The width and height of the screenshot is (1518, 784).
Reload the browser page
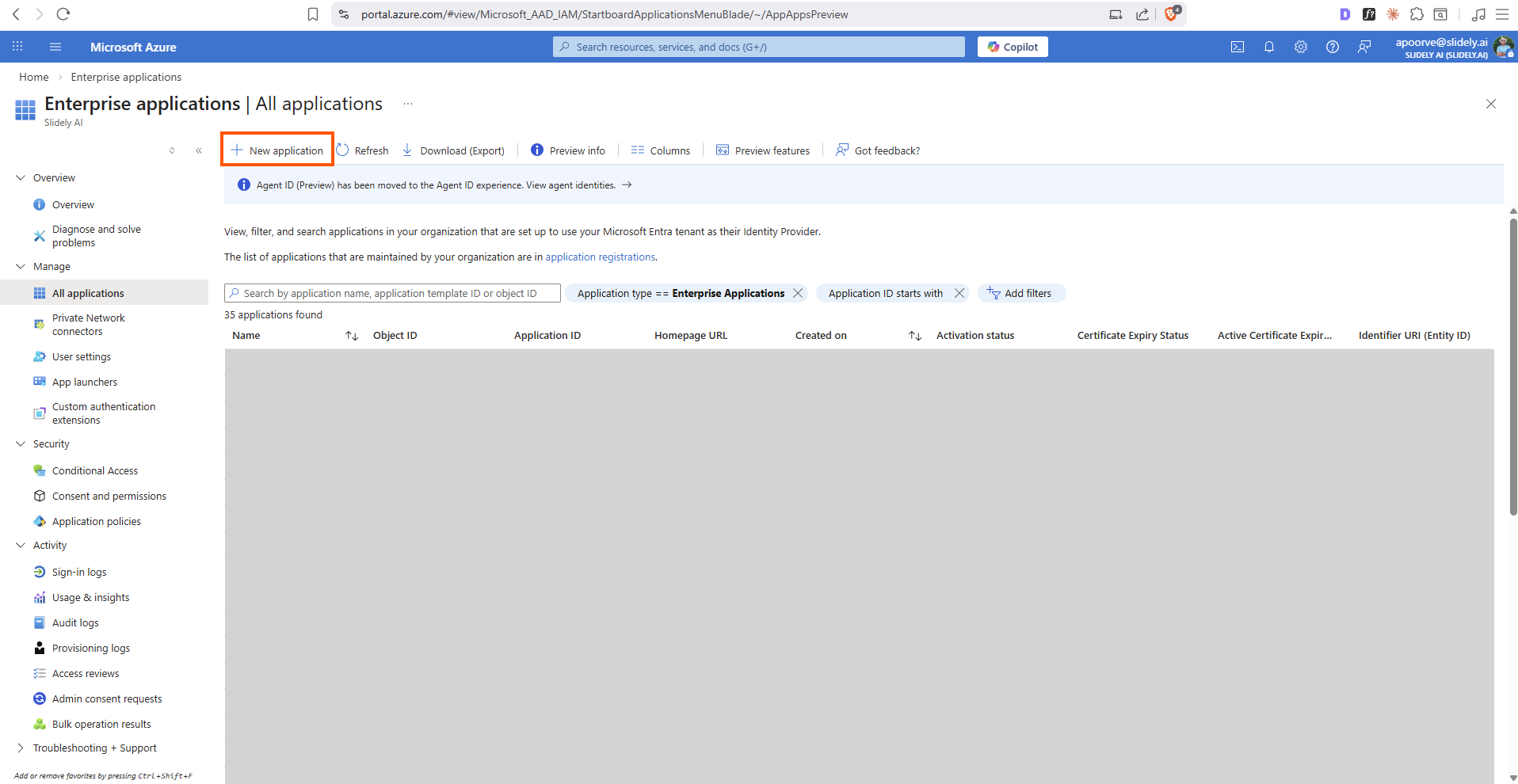63,14
